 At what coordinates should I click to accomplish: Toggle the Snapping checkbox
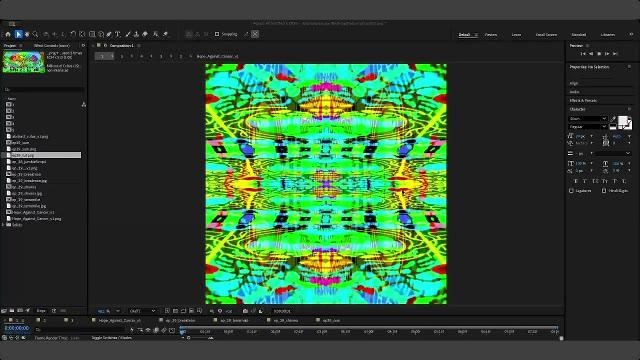217,34
